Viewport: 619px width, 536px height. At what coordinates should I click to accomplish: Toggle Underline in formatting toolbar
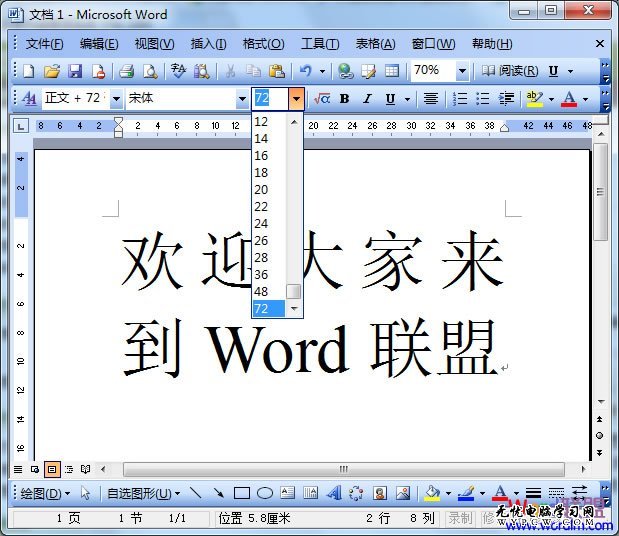click(390, 98)
